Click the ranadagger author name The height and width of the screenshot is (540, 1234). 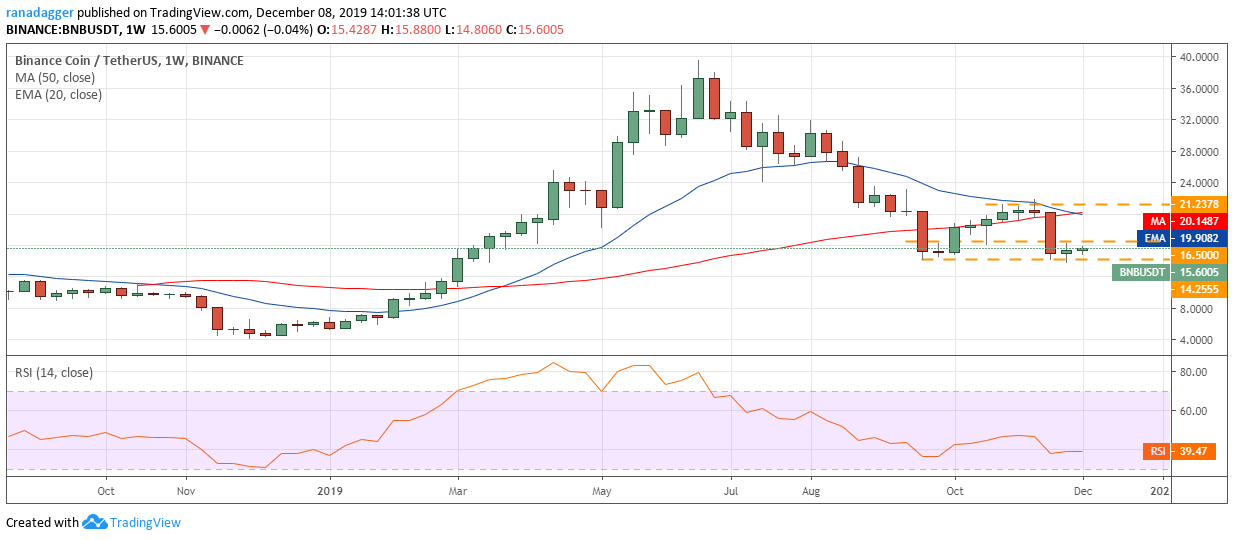tap(40, 13)
